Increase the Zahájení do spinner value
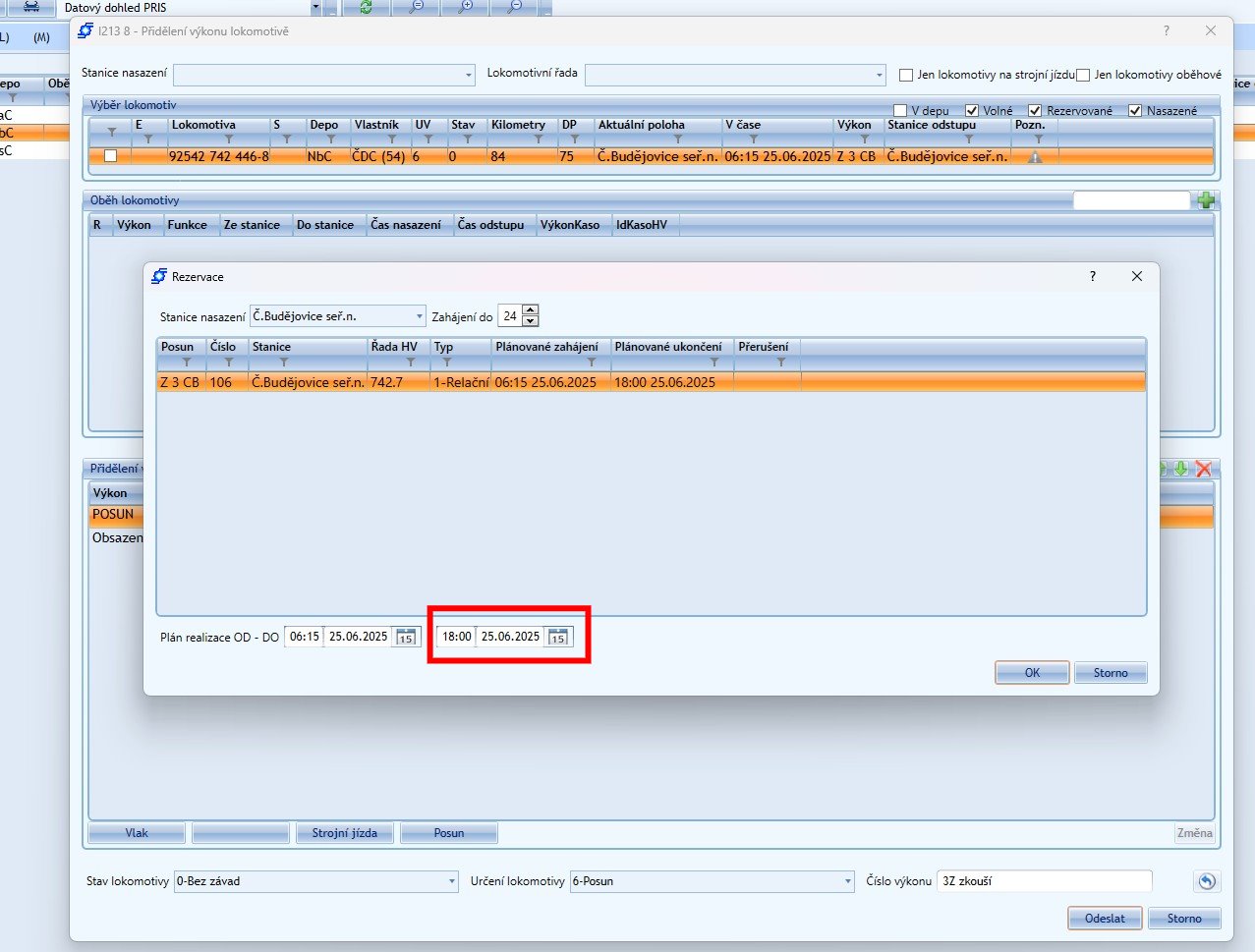This screenshot has height=952, width=1255. tap(531, 310)
